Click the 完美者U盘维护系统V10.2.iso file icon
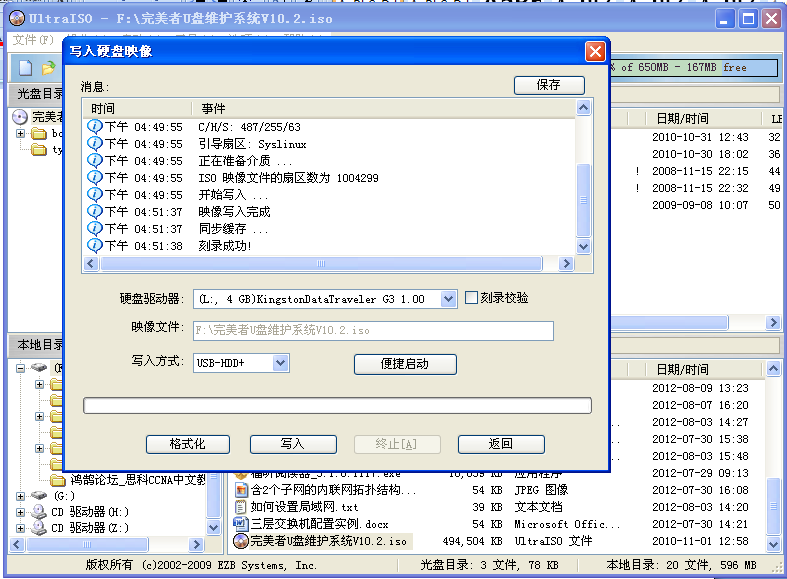Image resolution: width=787 pixels, height=579 pixels. (241, 540)
